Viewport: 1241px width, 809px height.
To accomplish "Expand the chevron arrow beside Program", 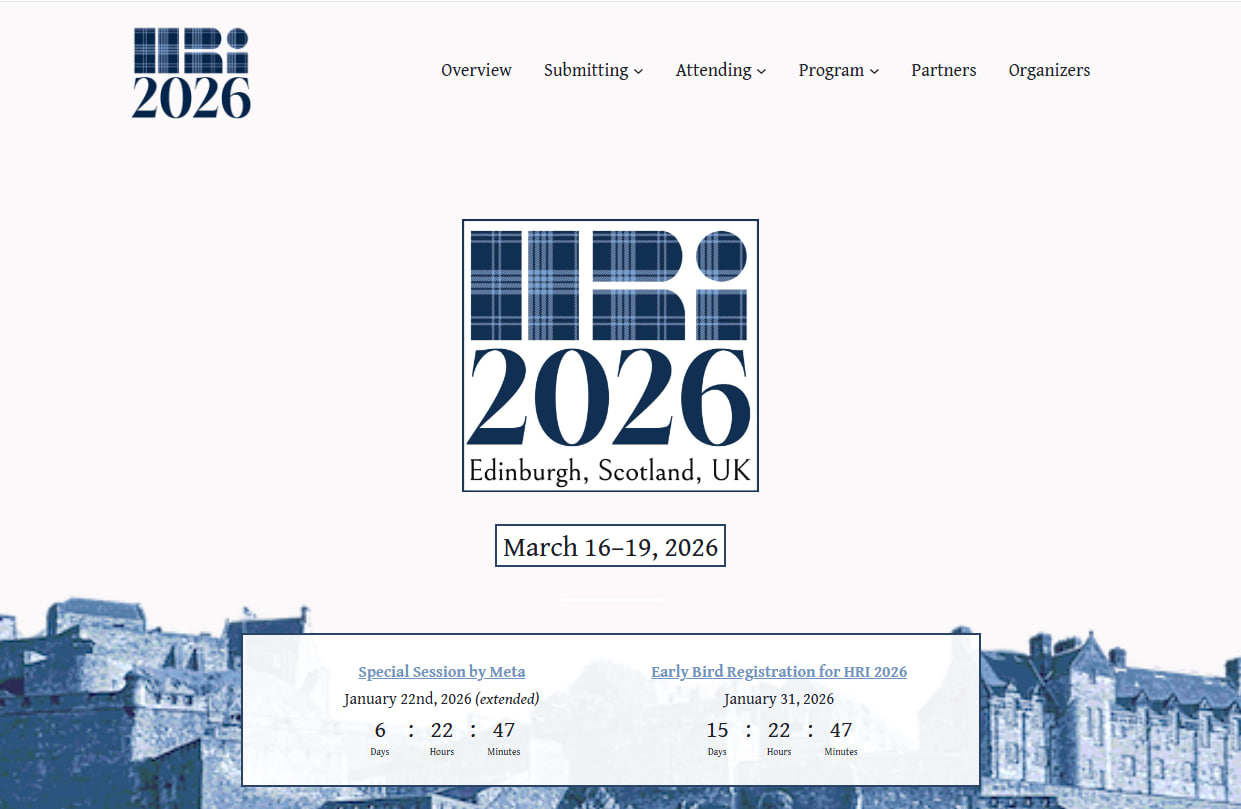I will coord(874,71).
